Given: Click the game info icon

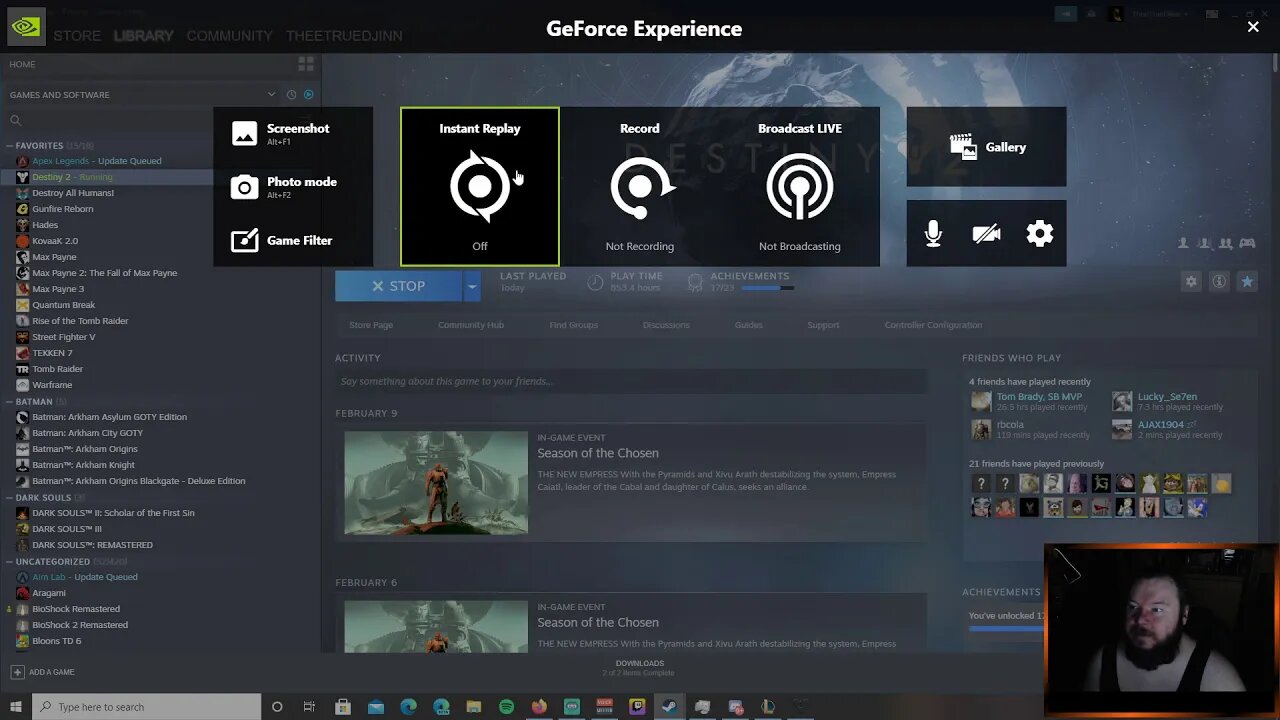Looking at the screenshot, I should 1219,282.
